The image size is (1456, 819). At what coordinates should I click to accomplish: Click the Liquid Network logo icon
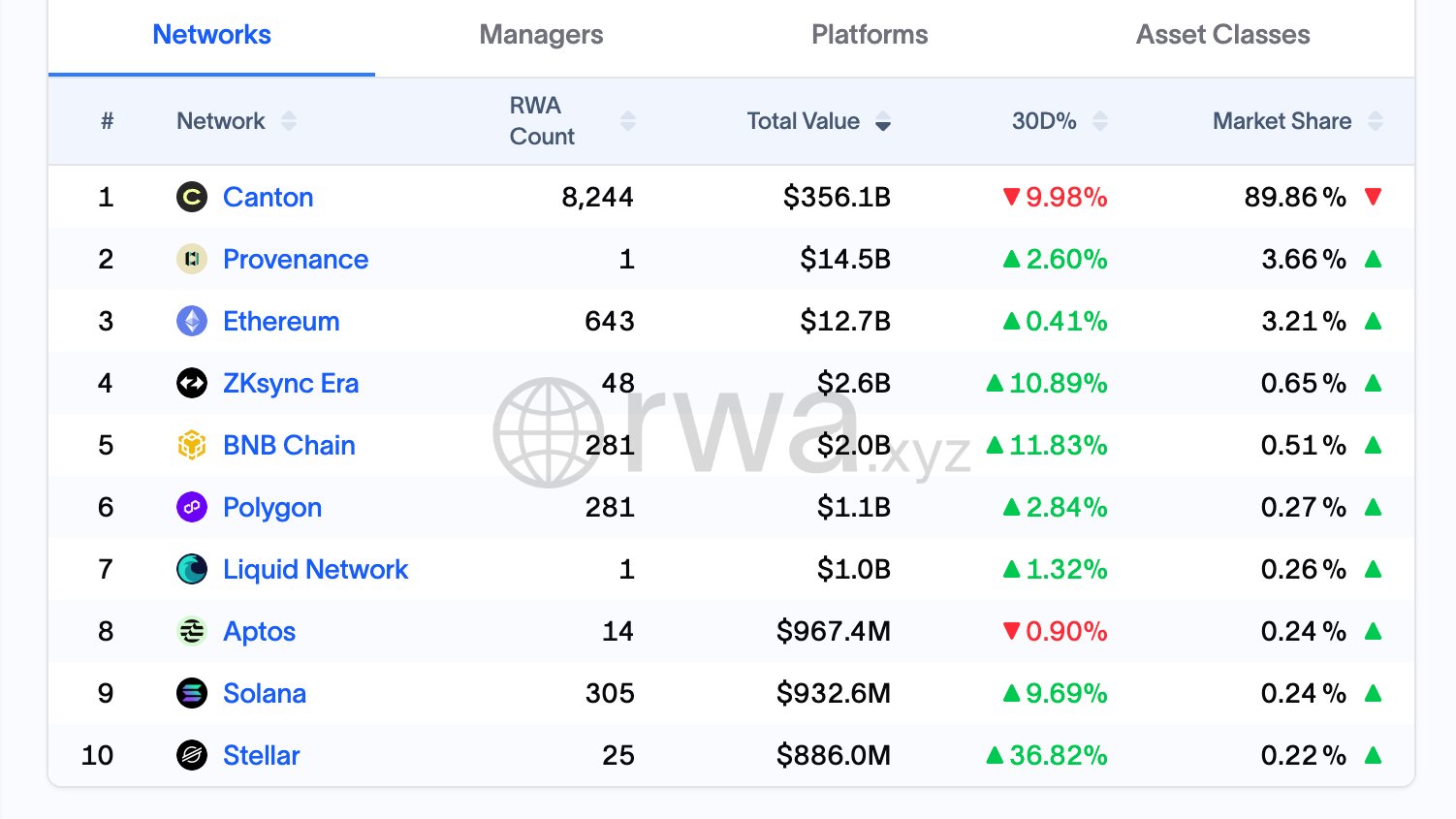192,570
